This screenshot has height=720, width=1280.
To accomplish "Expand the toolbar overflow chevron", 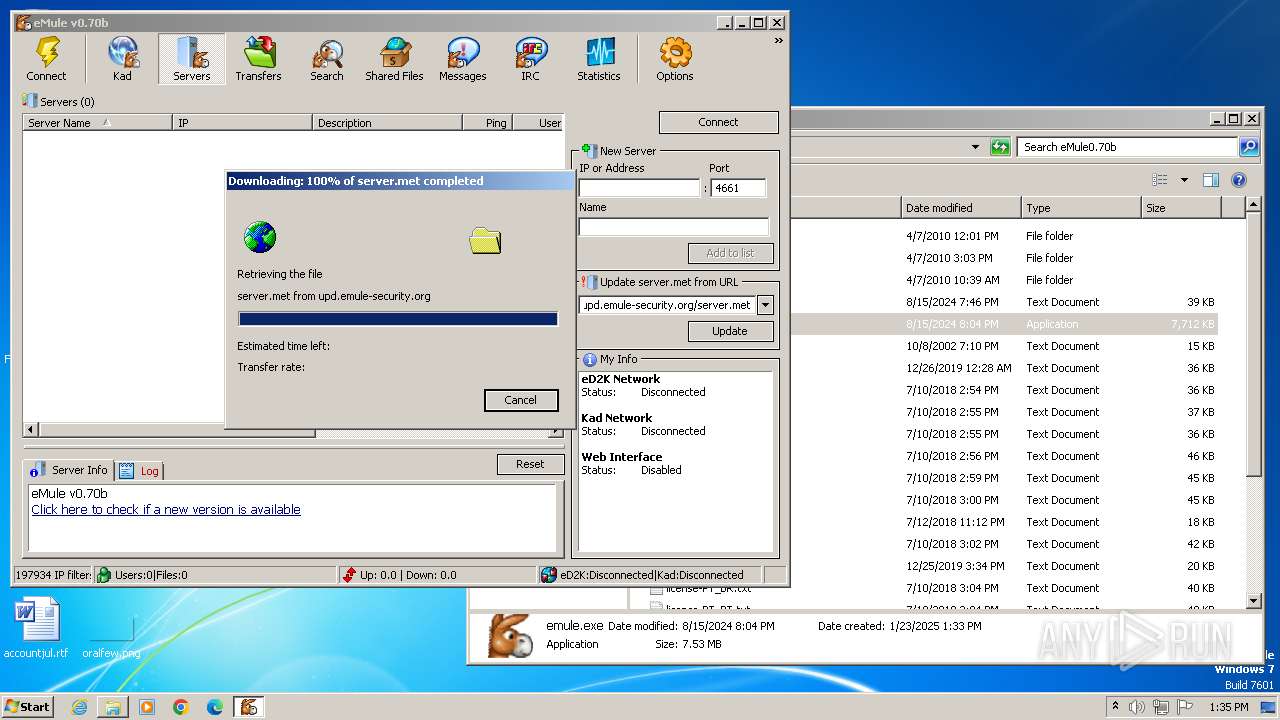I will coord(778,41).
